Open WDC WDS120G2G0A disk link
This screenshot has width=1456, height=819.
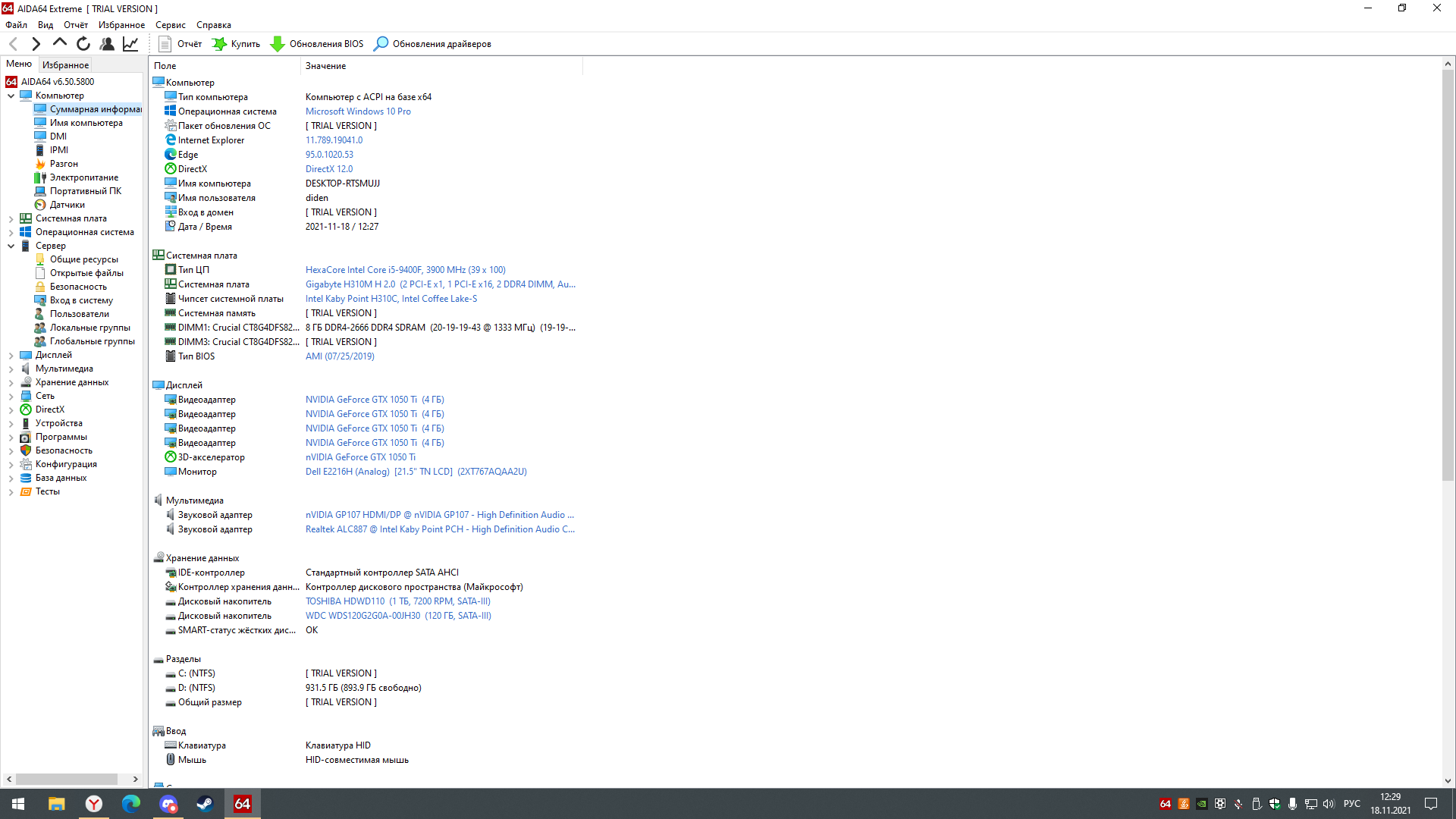point(398,616)
